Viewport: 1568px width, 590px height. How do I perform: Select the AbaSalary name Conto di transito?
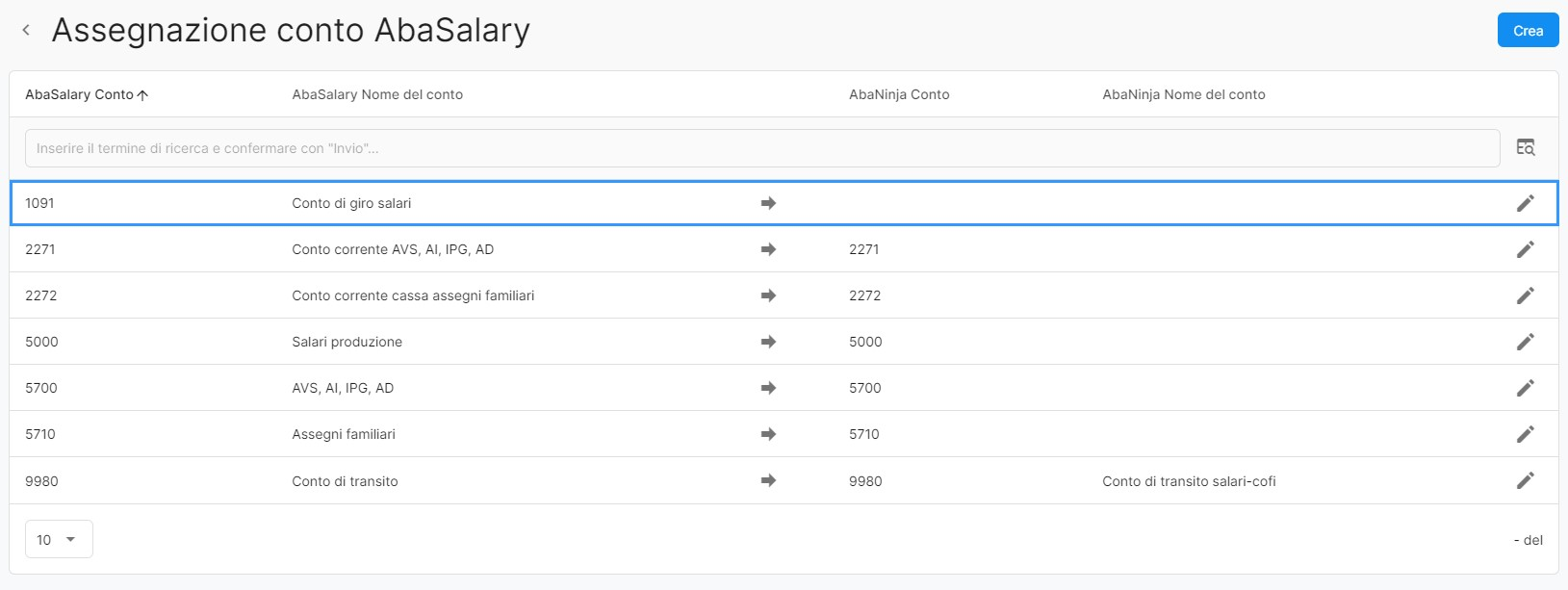coord(345,481)
